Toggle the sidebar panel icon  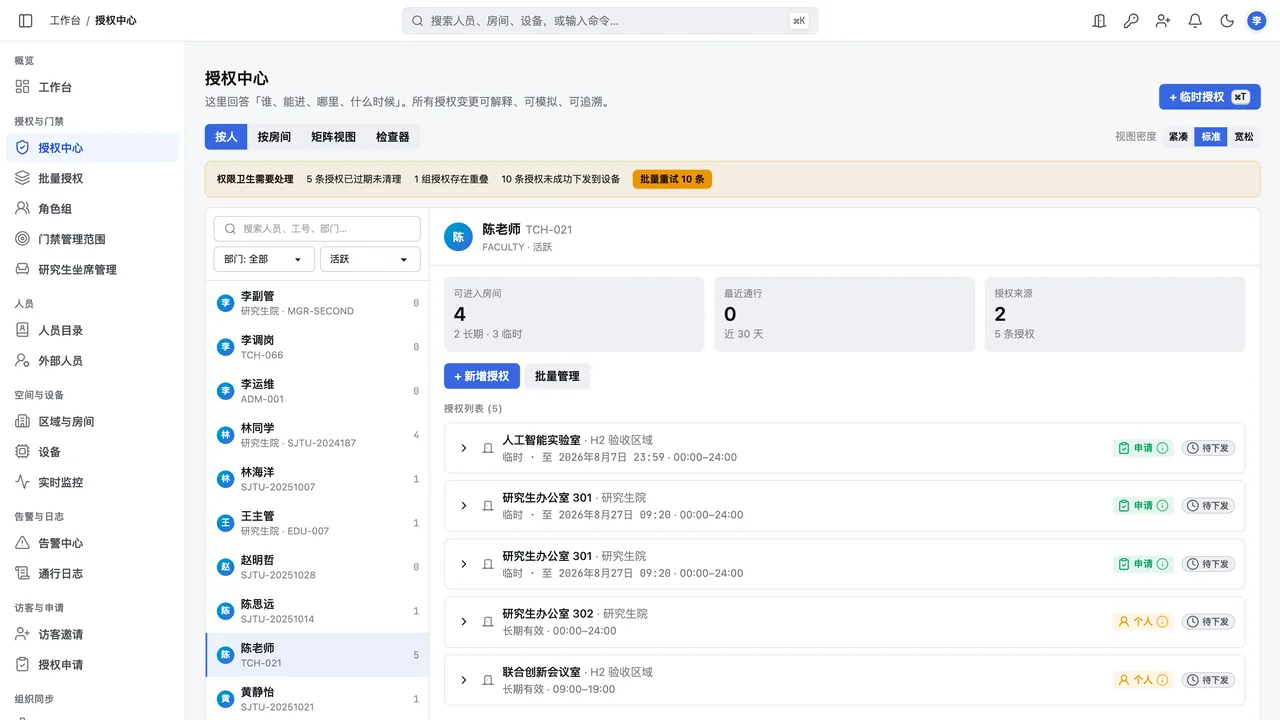pyautogui.click(x=26, y=20)
